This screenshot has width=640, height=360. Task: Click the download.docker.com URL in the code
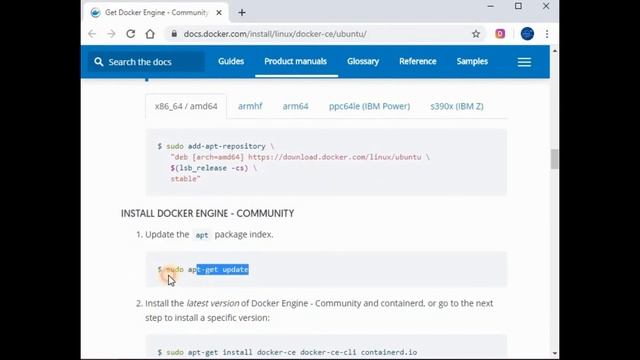[335, 157]
